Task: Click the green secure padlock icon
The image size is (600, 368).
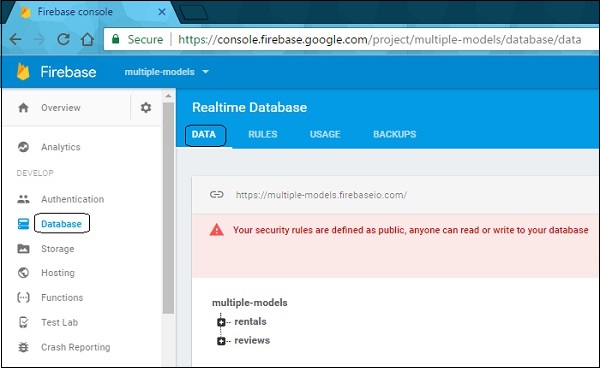Action: [x=116, y=39]
